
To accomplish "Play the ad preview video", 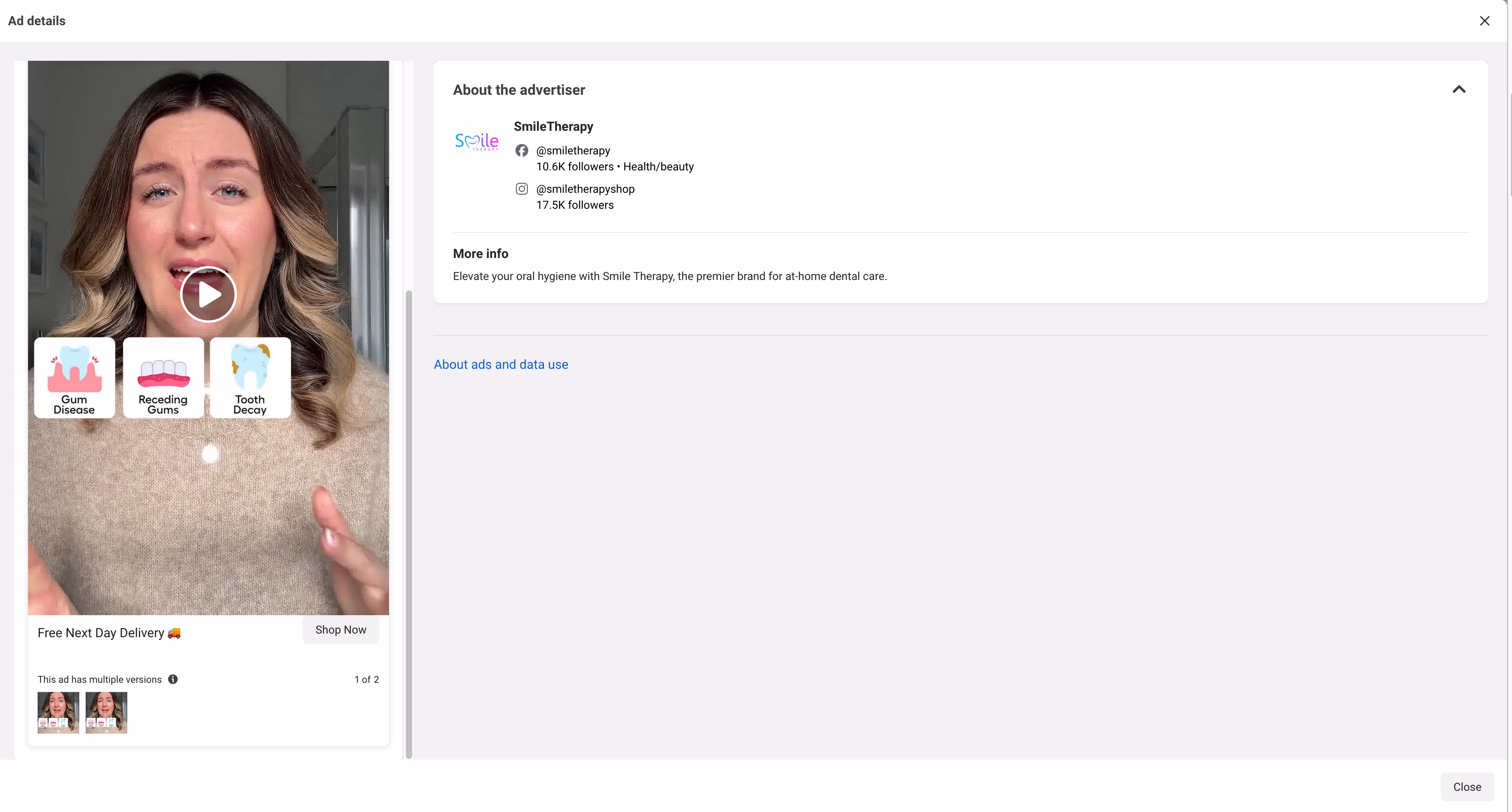I will pyautogui.click(x=209, y=294).
